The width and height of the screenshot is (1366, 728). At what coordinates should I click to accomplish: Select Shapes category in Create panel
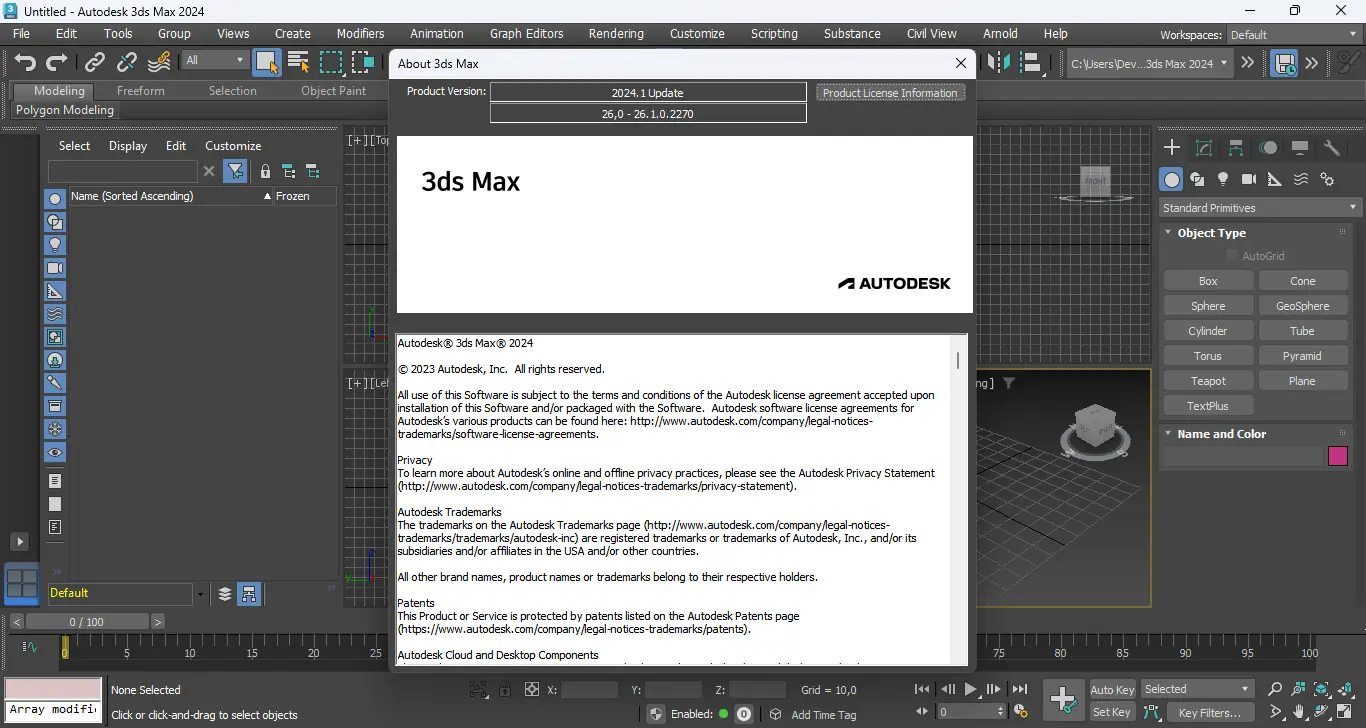point(1197,179)
